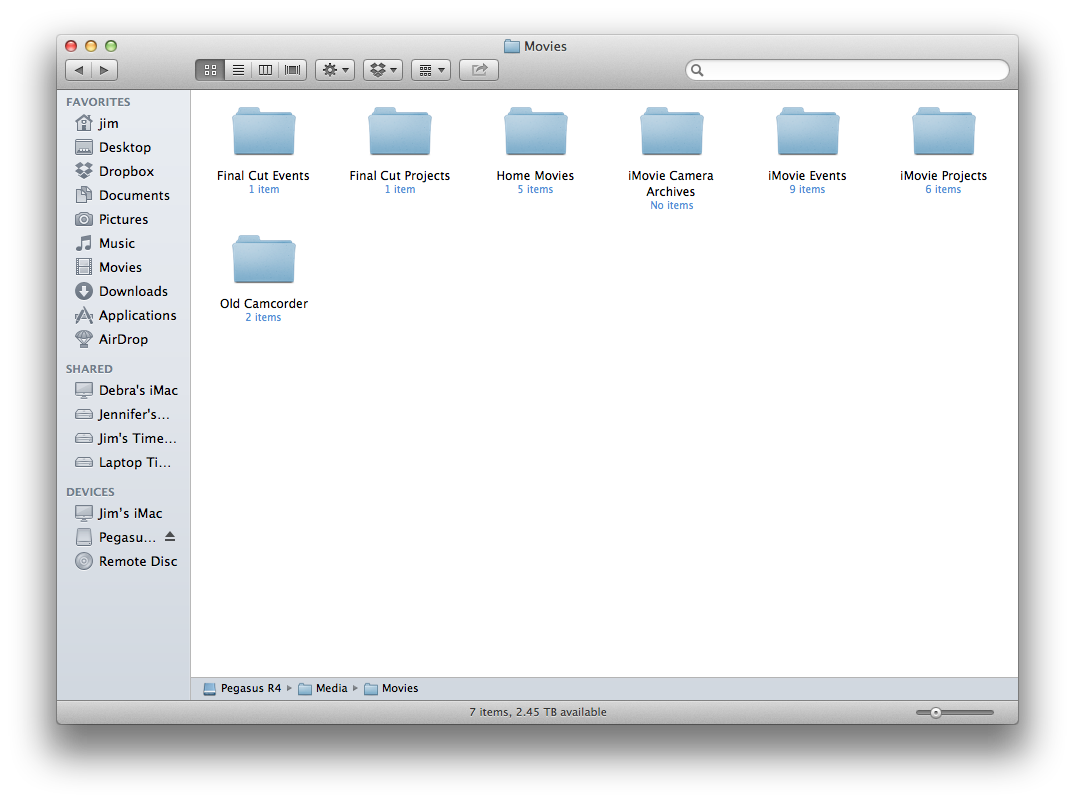1075x803 pixels.
Task: Open Downloads in the sidebar
Action: click(123, 291)
